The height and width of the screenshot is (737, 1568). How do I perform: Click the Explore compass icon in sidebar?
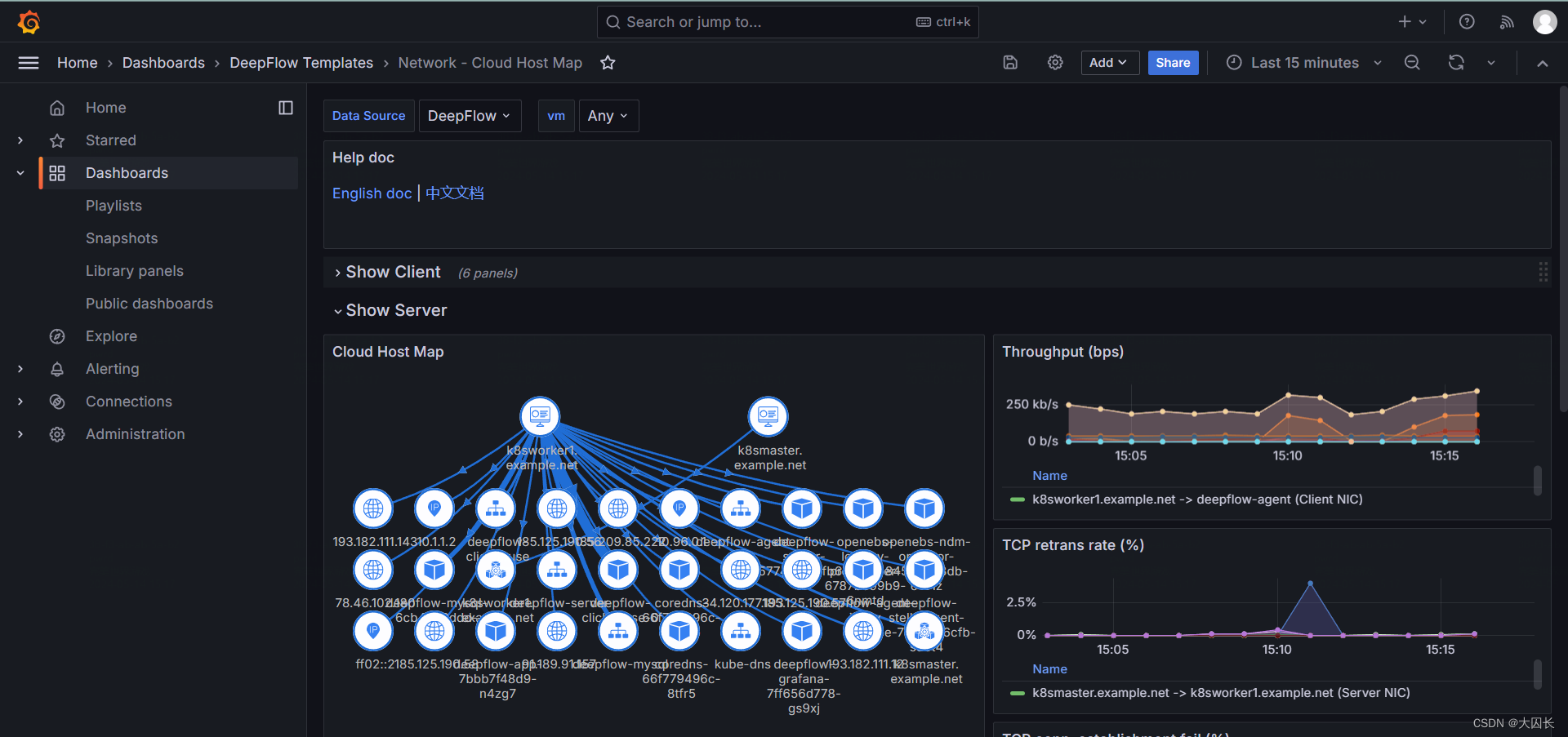click(x=57, y=336)
